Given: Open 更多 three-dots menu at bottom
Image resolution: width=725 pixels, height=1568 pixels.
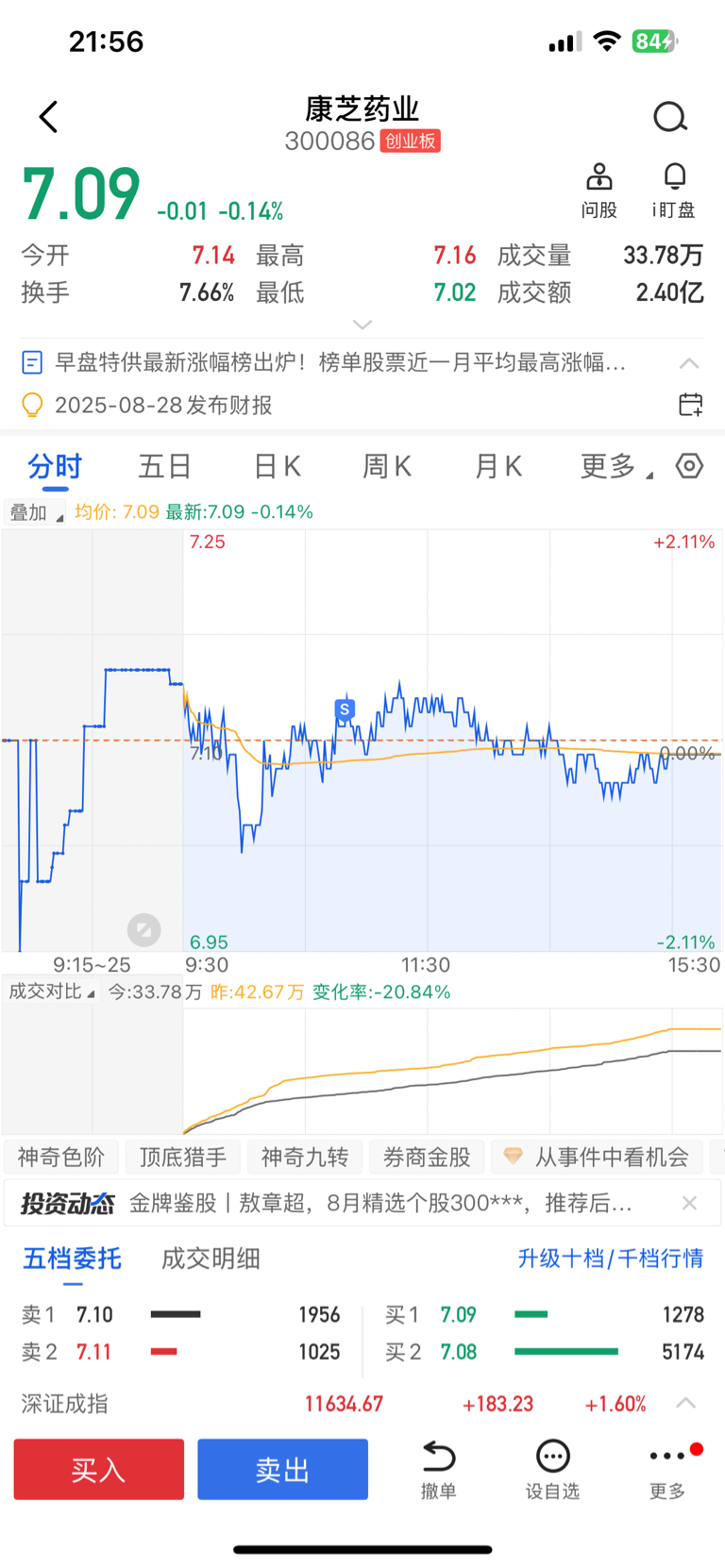Looking at the screenshot, I should [667, 1470].
